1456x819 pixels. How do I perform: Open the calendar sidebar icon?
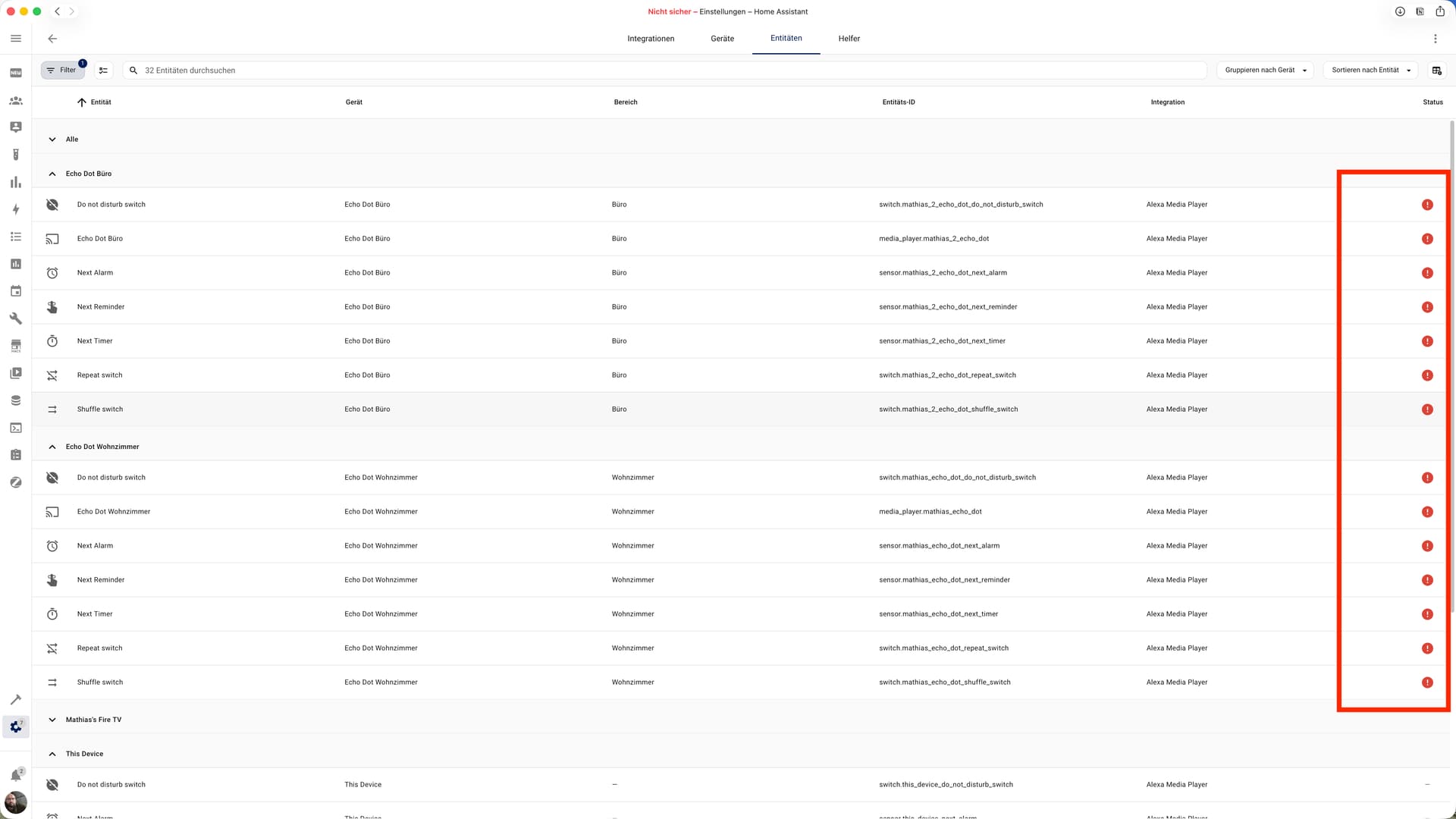(x=16, y=291)
